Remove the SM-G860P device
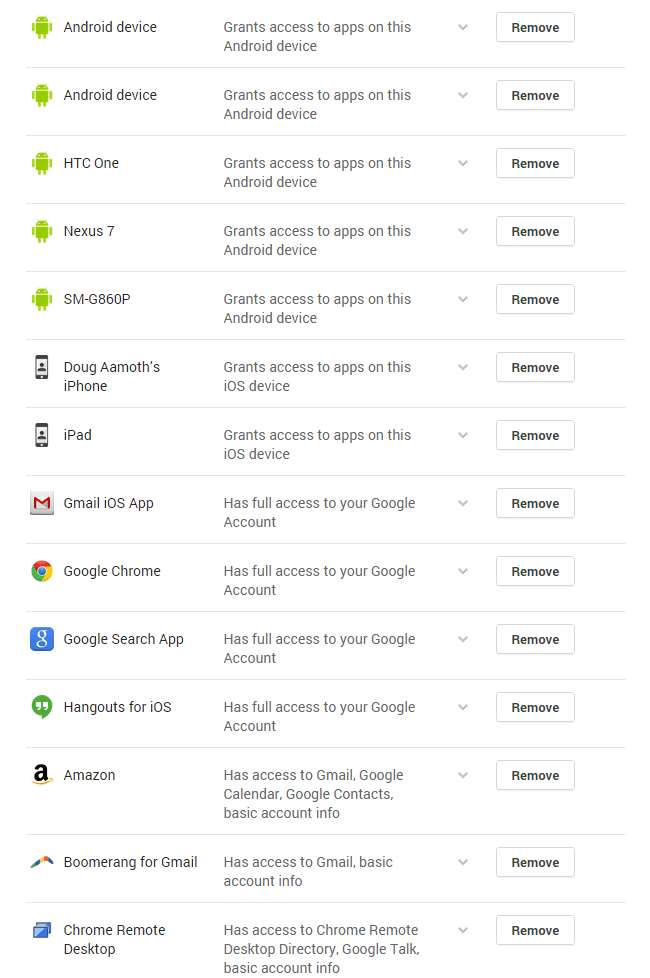 pyautogui.click(x=535, y=299)
